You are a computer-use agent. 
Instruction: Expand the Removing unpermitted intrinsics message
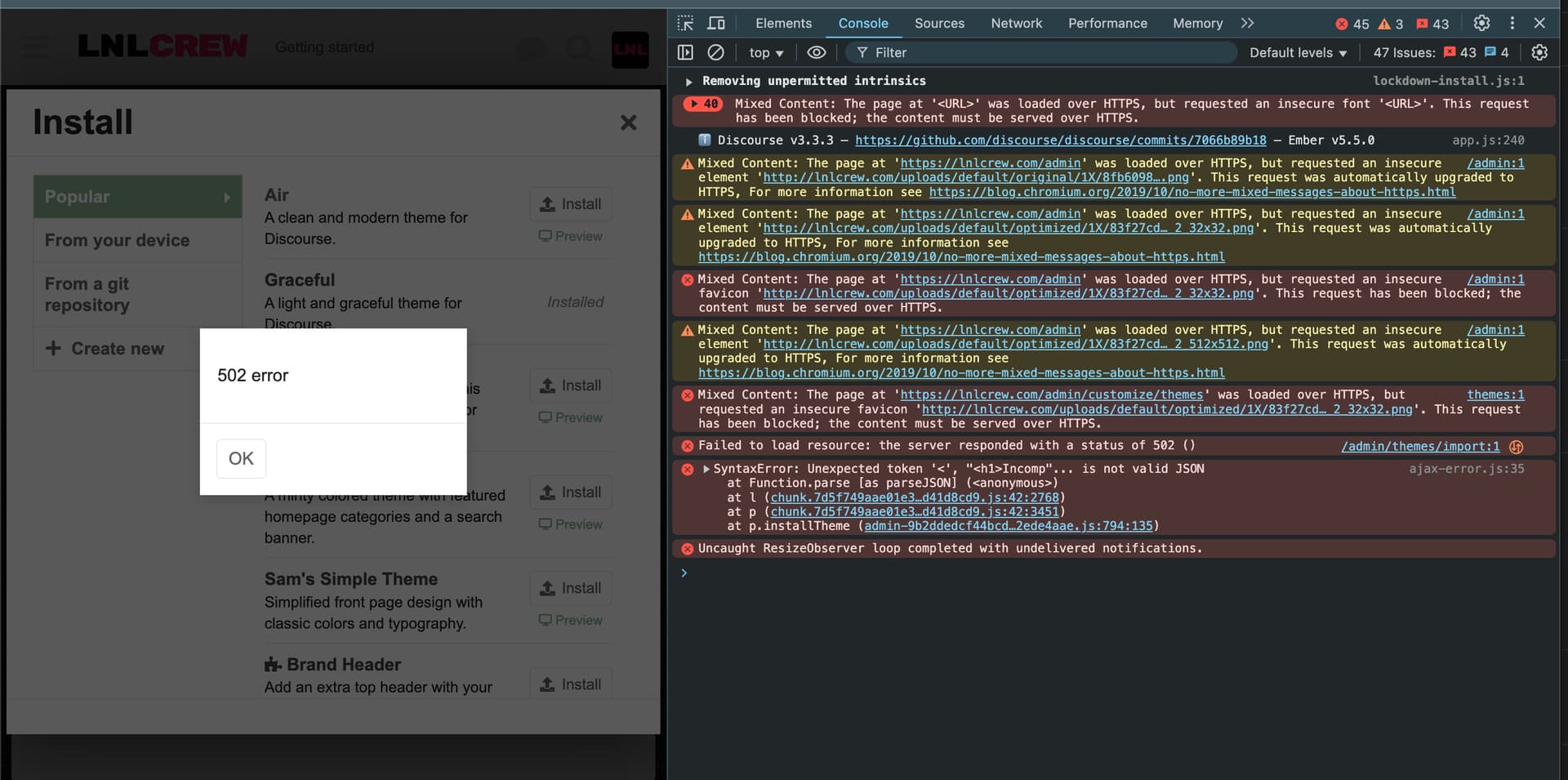point(689,82)
